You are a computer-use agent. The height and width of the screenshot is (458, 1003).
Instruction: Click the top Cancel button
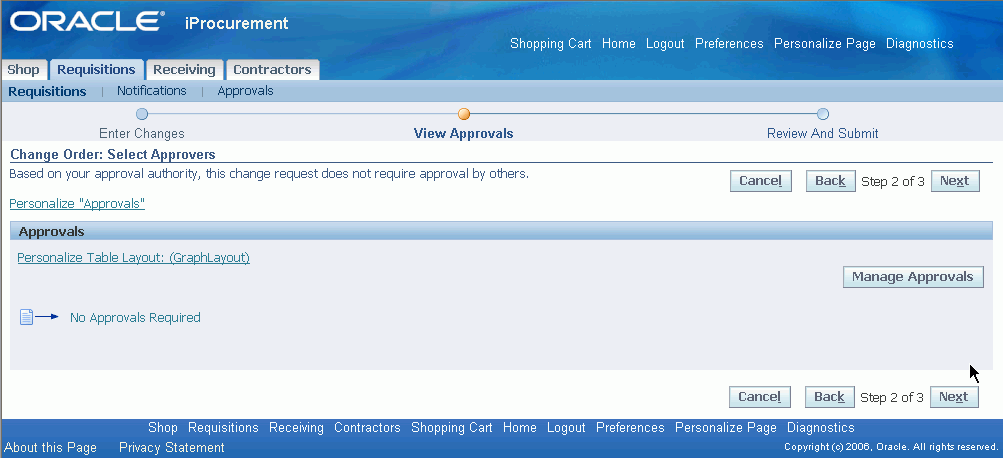point(761,181)
